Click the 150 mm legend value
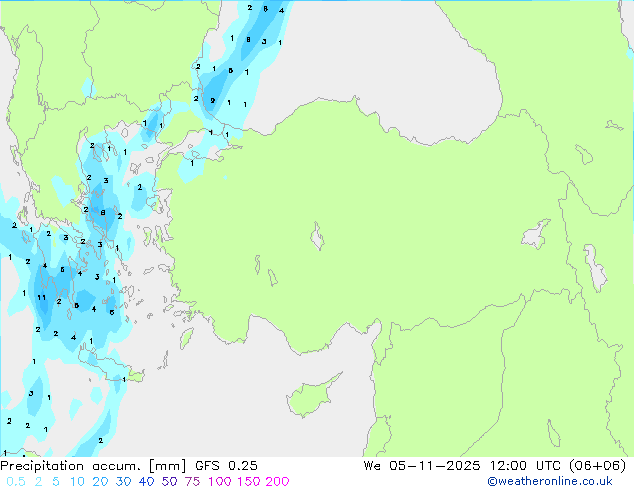The height and width of the screenshot is (490, 634). tap(248, 482)
